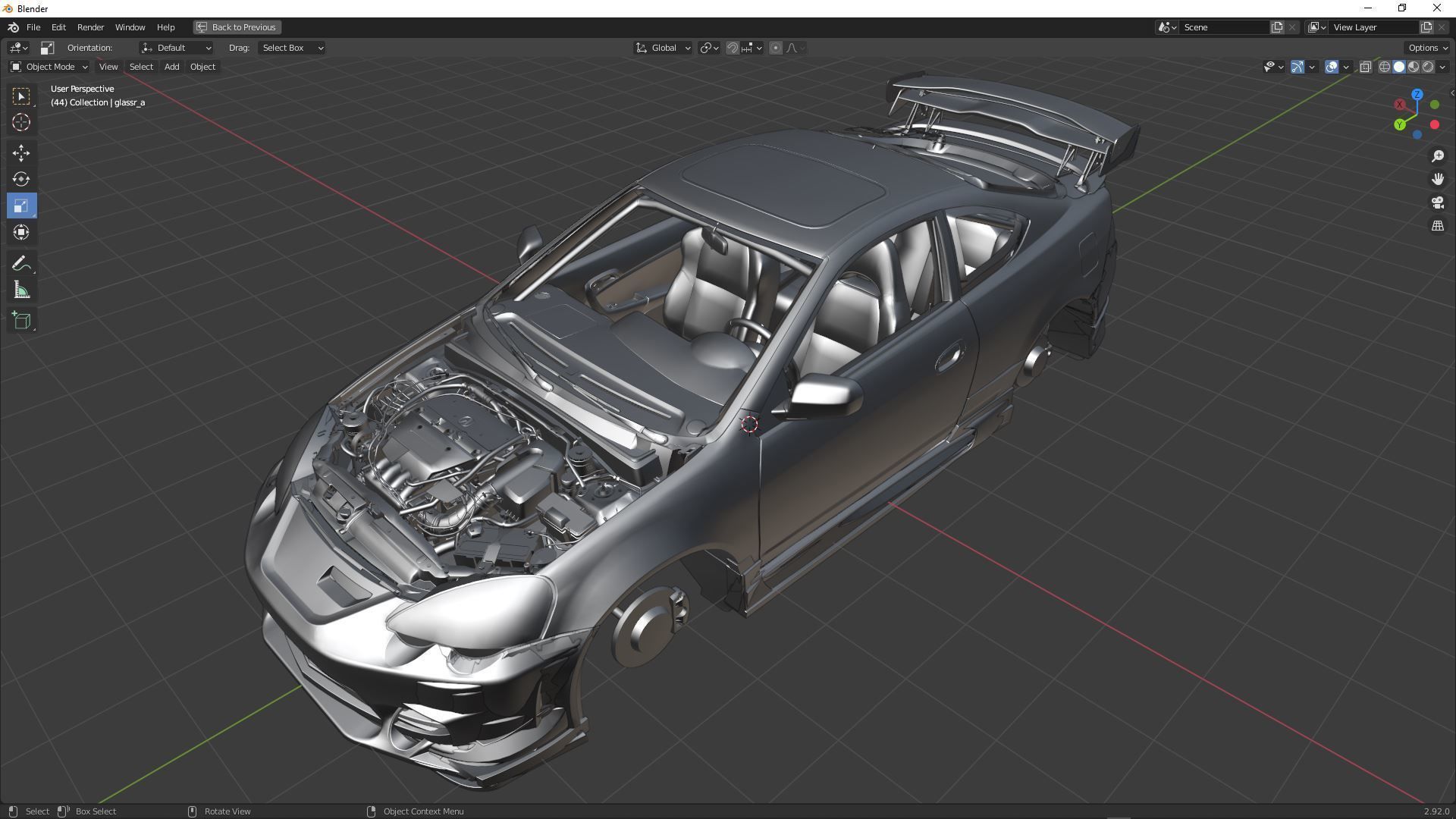The width and height of the screenshot is (1456, 819).
Task: Open pivot point dropdown
Action: point(709,48)
